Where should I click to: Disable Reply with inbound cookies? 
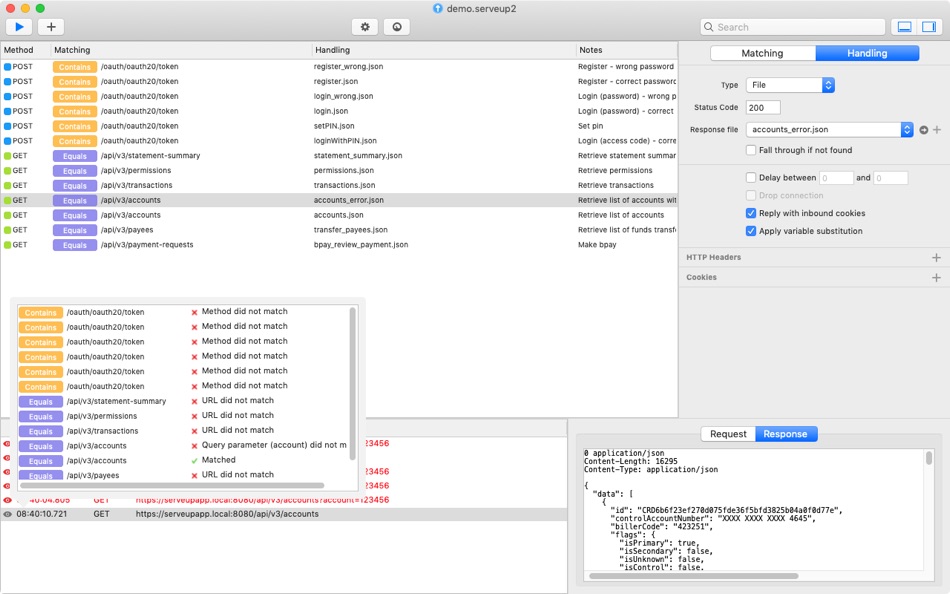click(751, 213)
